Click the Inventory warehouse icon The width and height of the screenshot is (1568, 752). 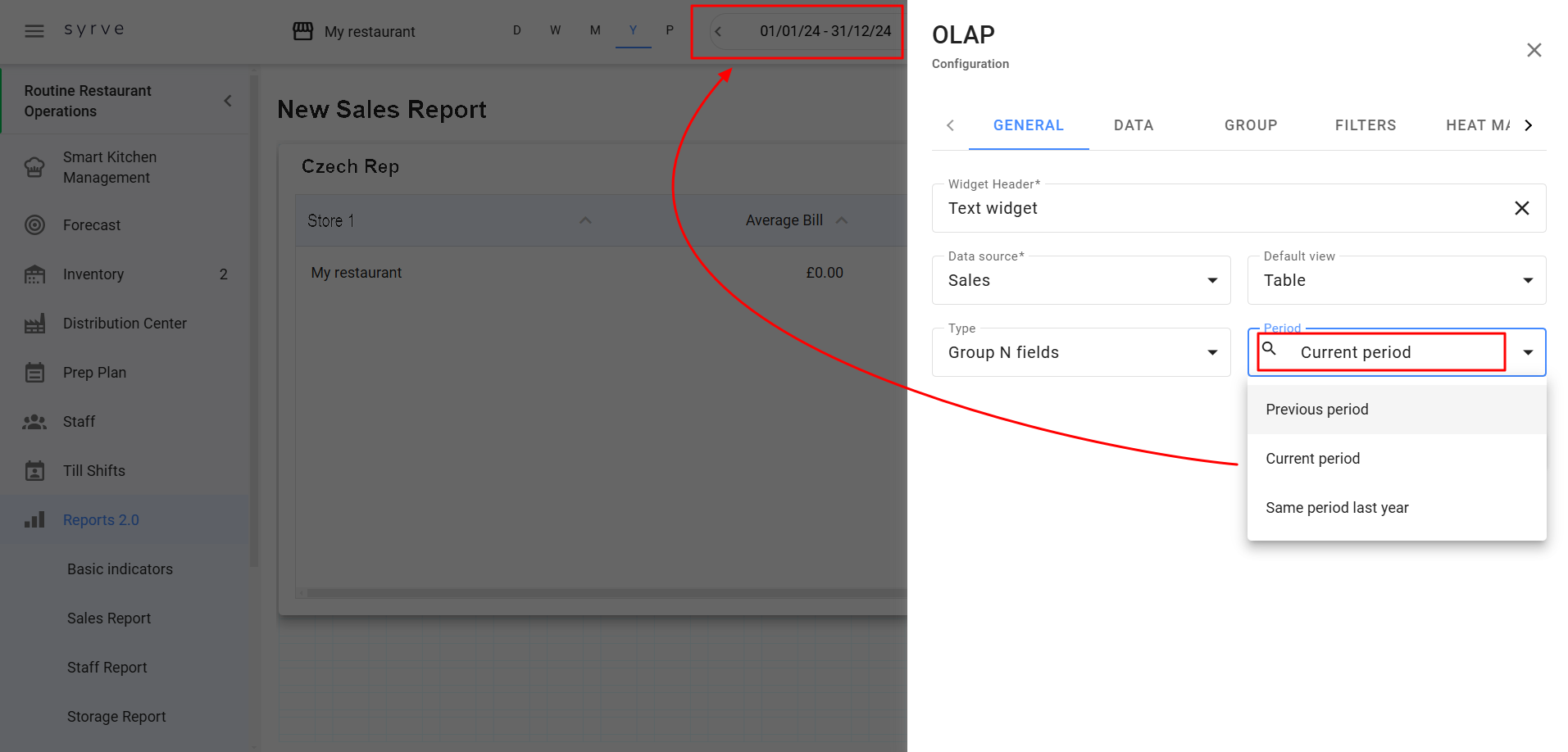pos(34,274)
